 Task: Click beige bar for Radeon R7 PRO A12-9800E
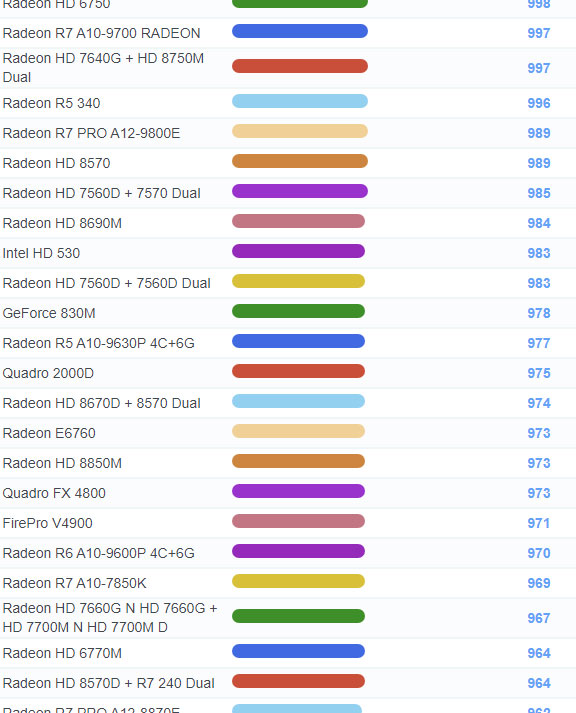tap(300, 131)
